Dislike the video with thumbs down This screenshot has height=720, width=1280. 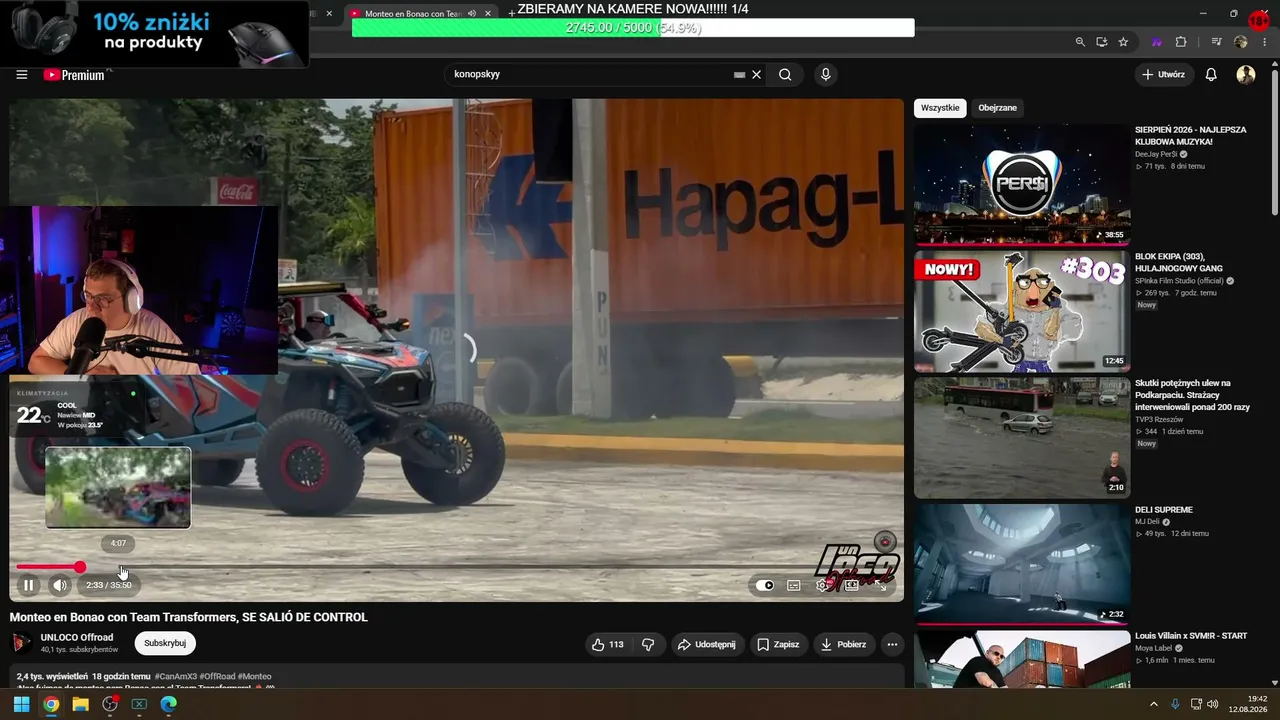(648, 645)
